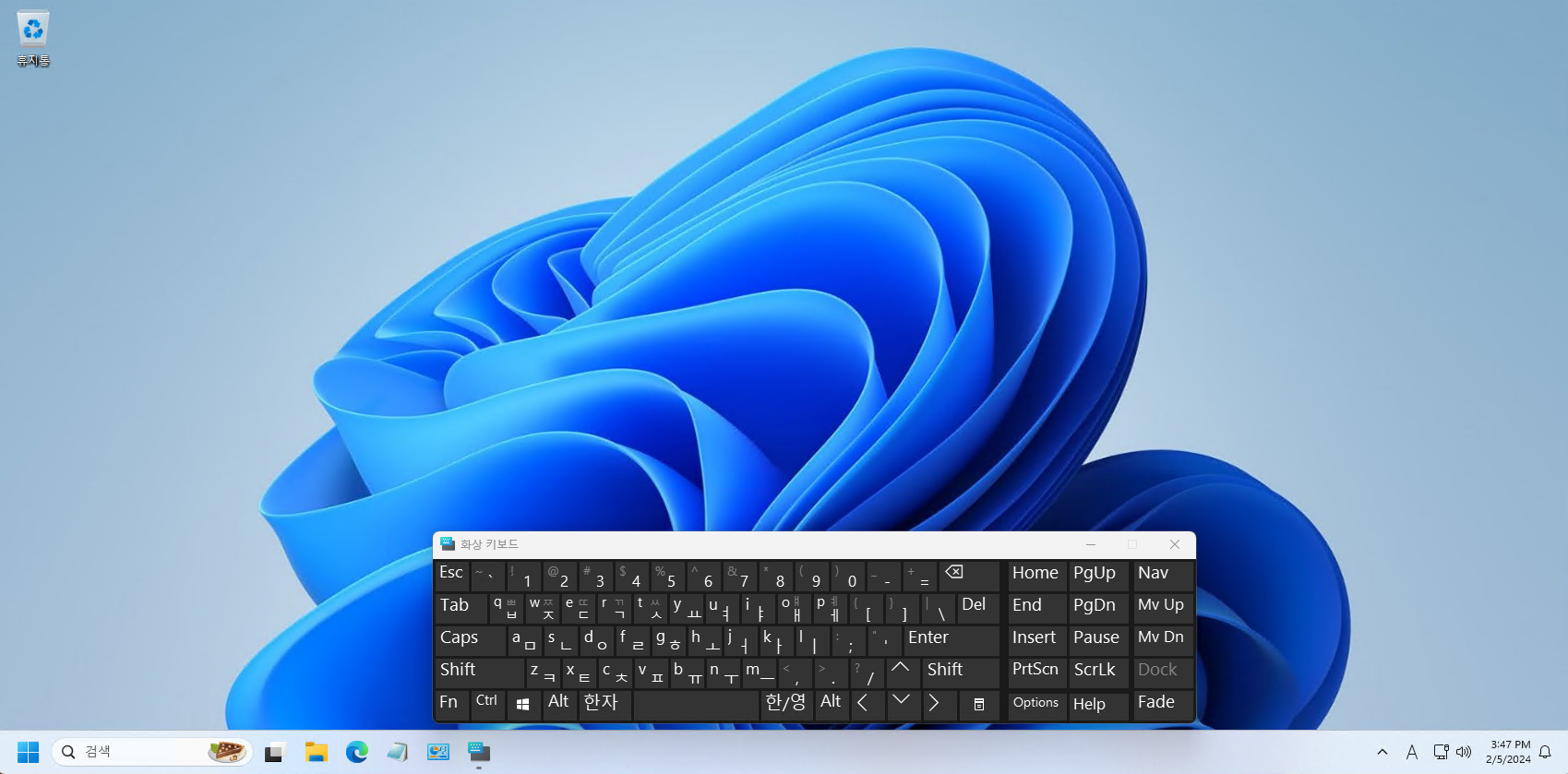Toggle the Fn key

click(x=451, y=705)
